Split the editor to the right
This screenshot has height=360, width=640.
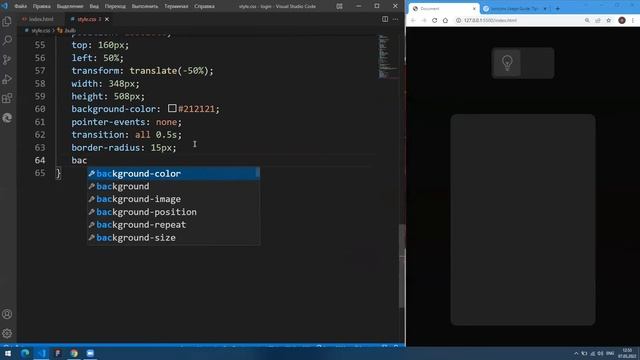pos(385,19)
